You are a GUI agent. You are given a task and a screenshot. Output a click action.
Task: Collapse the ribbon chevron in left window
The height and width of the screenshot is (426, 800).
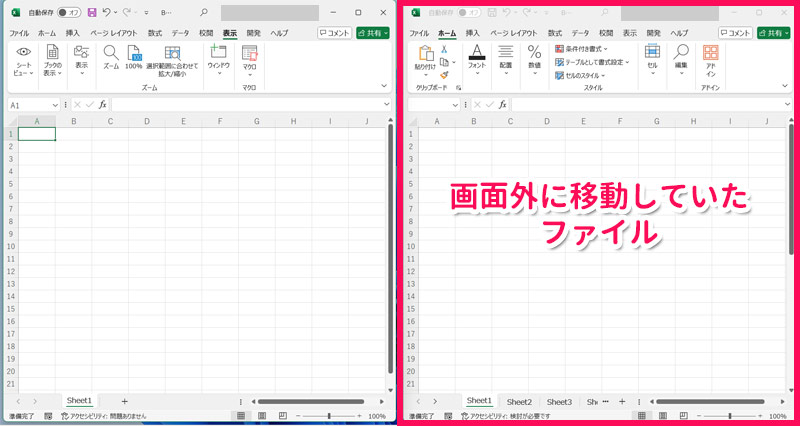pos(384,86)
